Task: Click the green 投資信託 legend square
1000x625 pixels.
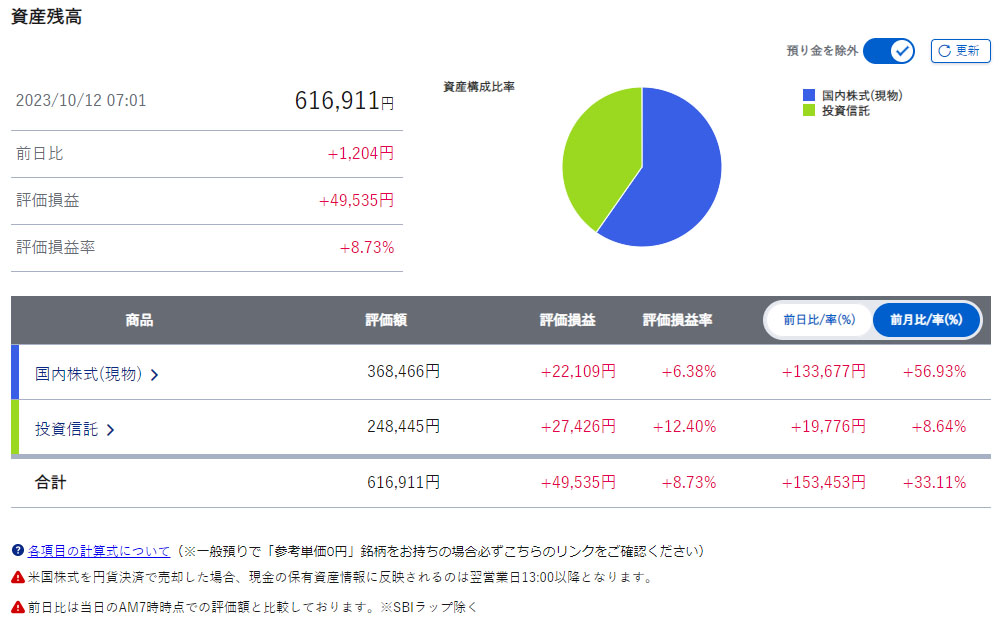Action: [809, 110]
